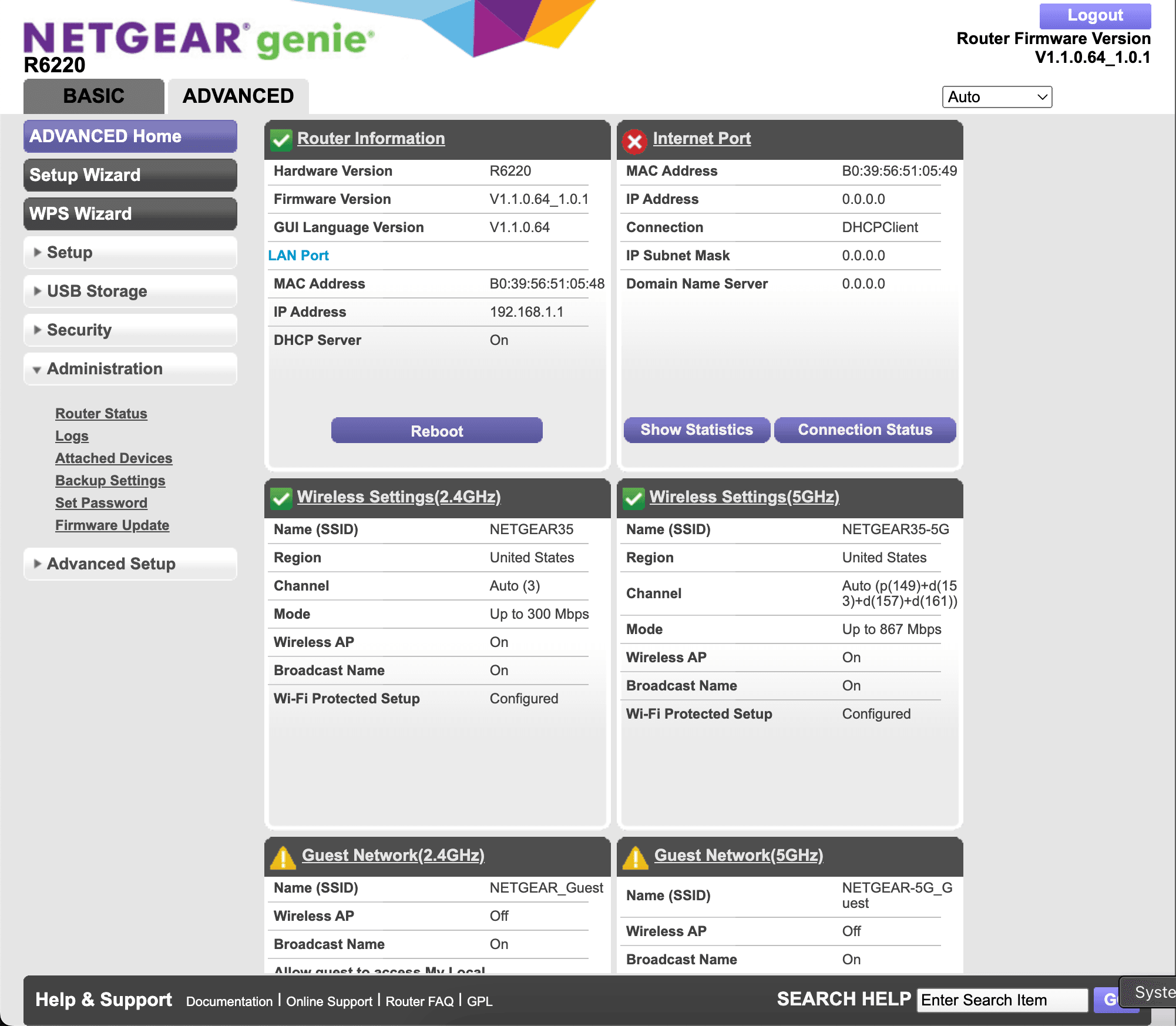Click the green check icon for Wireless Settings 2.4GHz

pyautogui.click(x=281, y=498)
